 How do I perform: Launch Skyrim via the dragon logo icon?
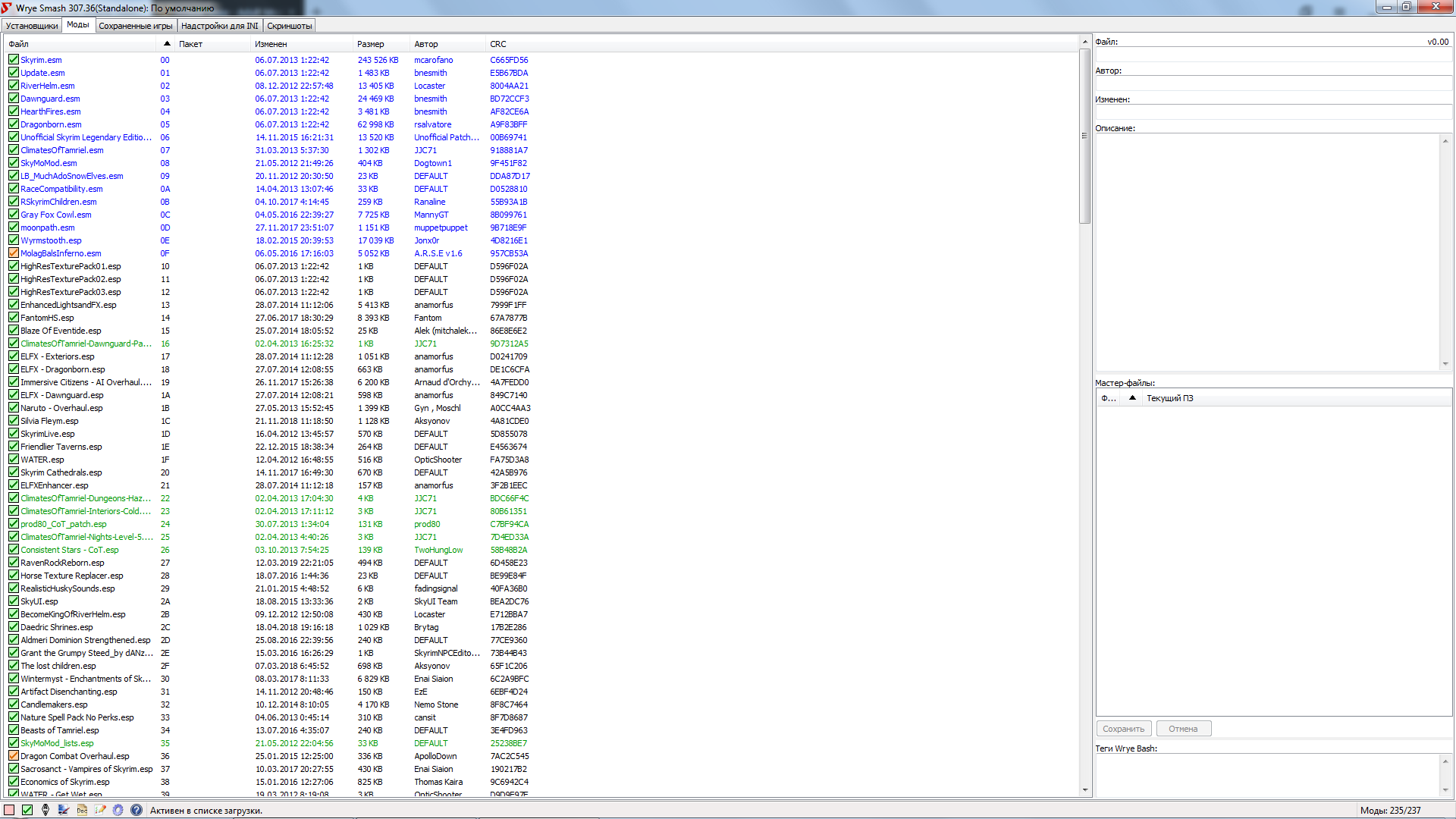coord(45,810)
